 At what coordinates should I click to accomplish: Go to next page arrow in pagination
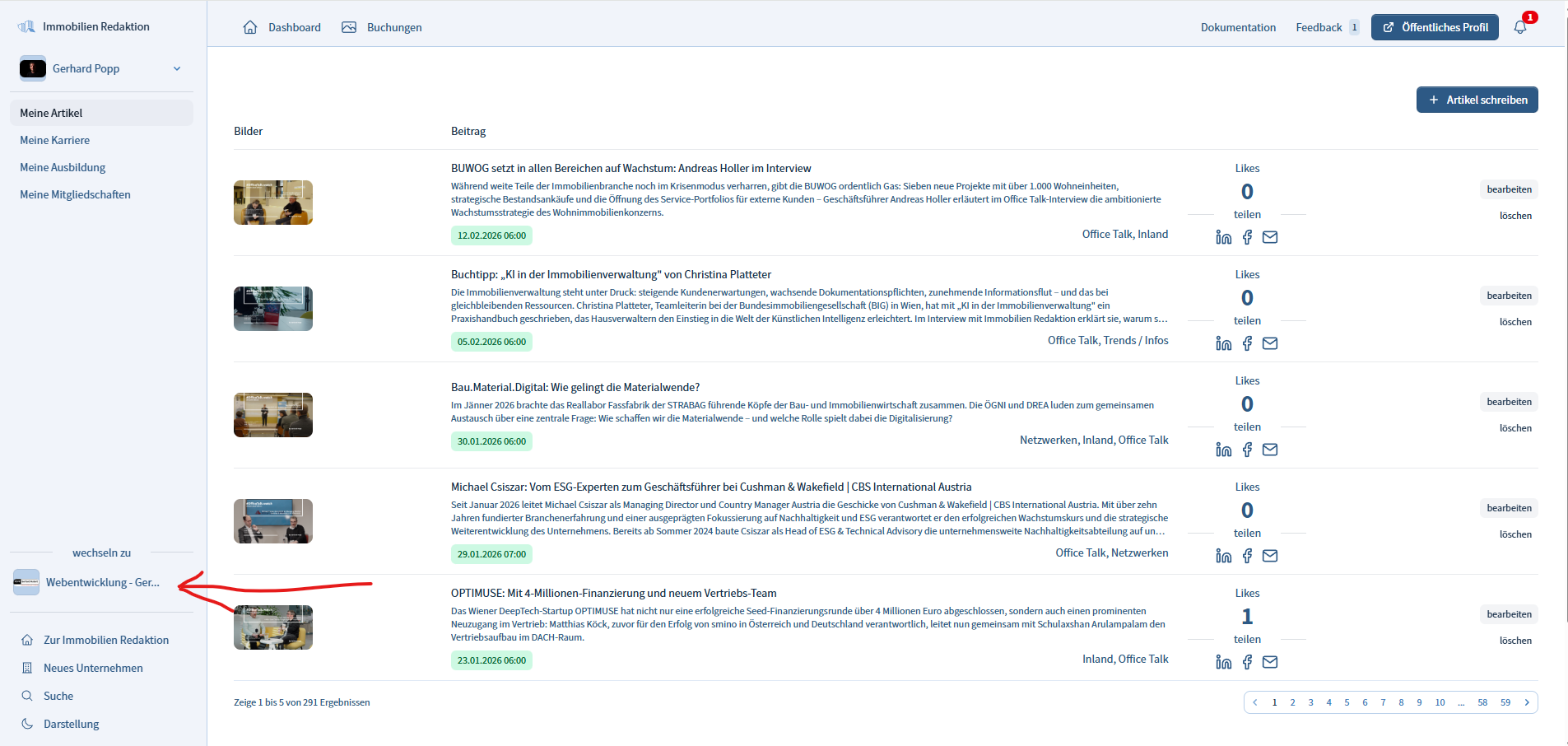point(1527,702)
